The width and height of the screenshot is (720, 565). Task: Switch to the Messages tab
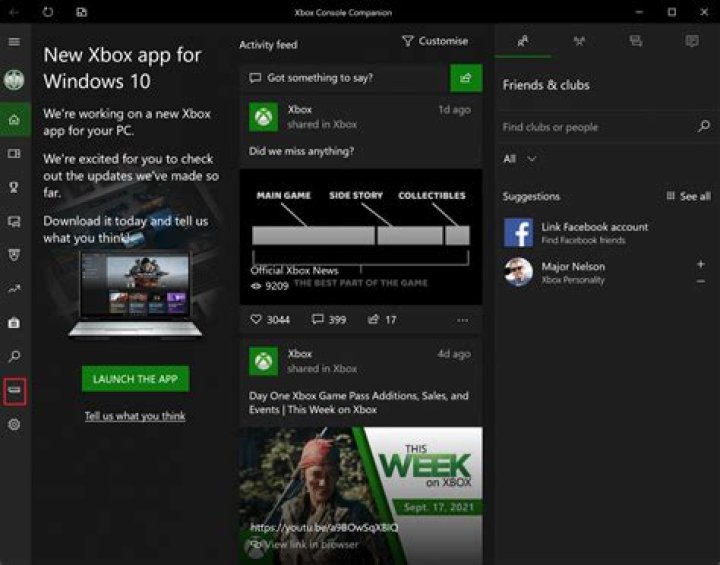[635, 41]
